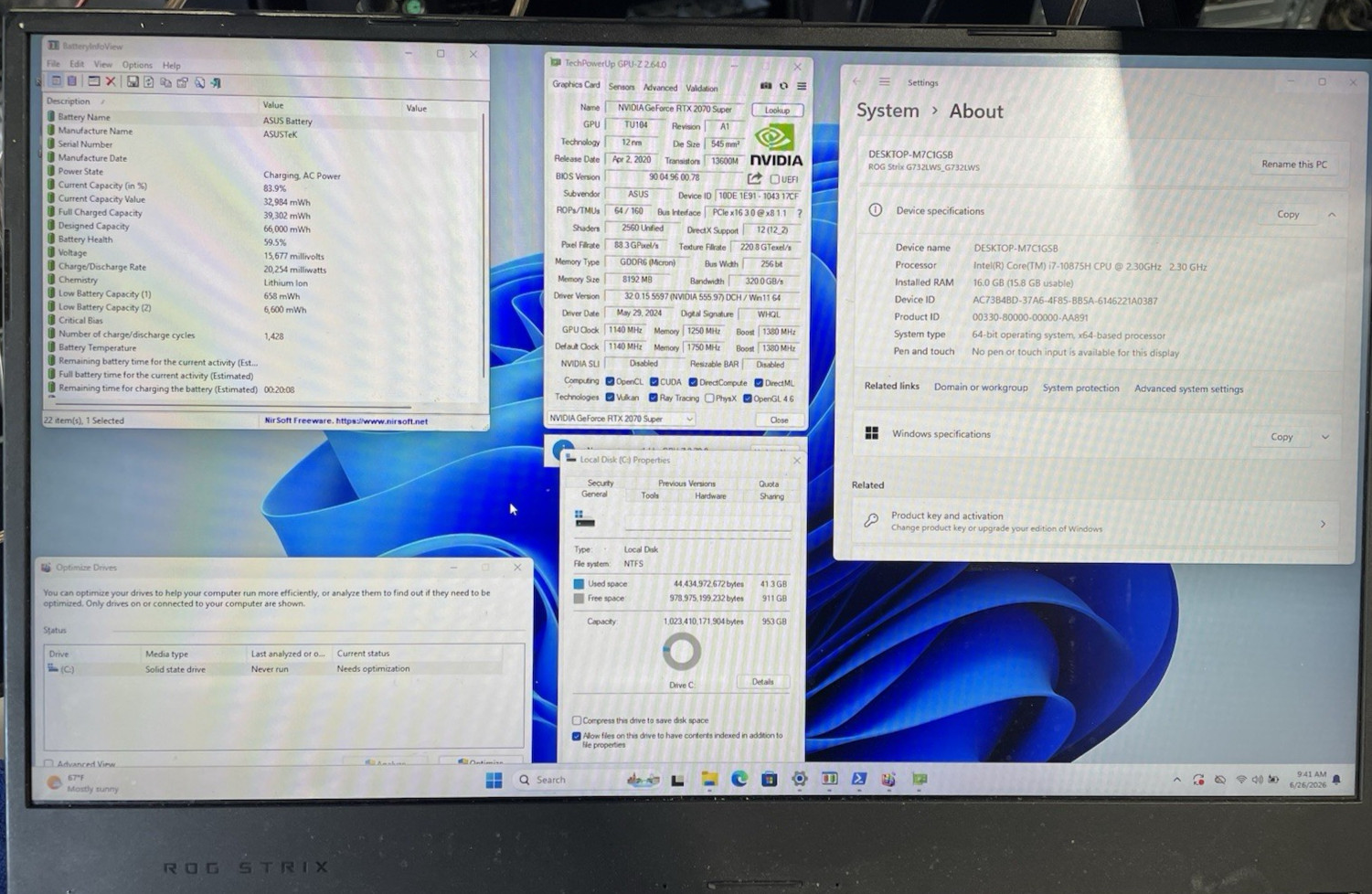Click the refresh icon in BatteryInfoView toolbar

pos(149,82)
